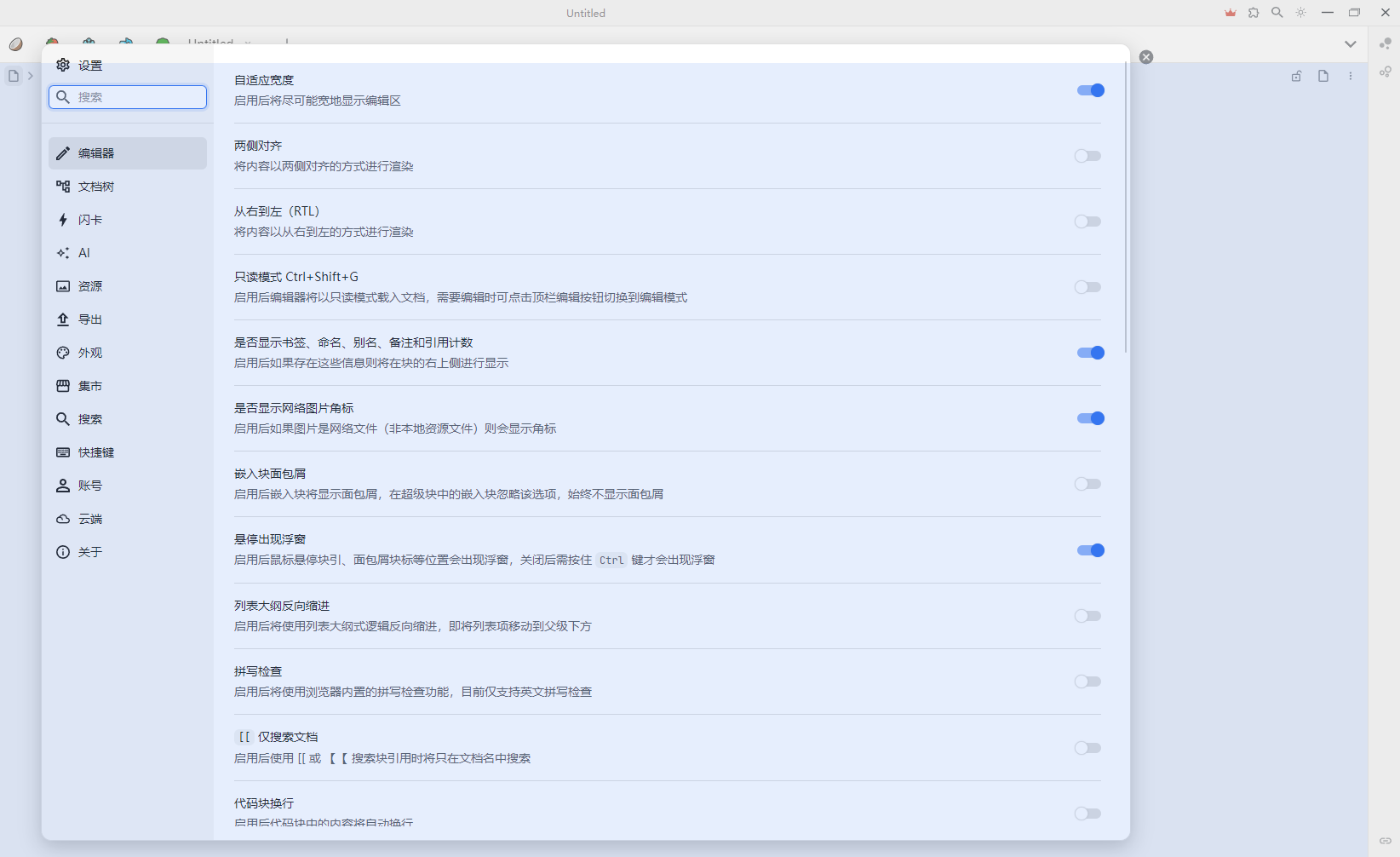Image resolution: width=1400 pixels, height=857 pixels.
Task: Open the AI settings tab
Action: [128, 253]
